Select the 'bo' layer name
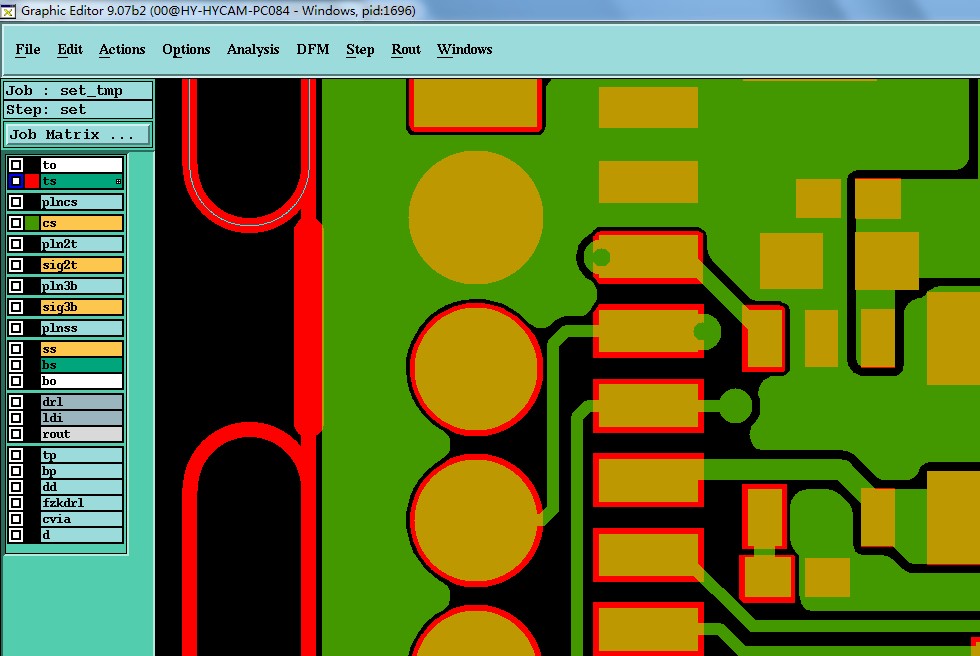980x656 pixels. coord(81,381)
